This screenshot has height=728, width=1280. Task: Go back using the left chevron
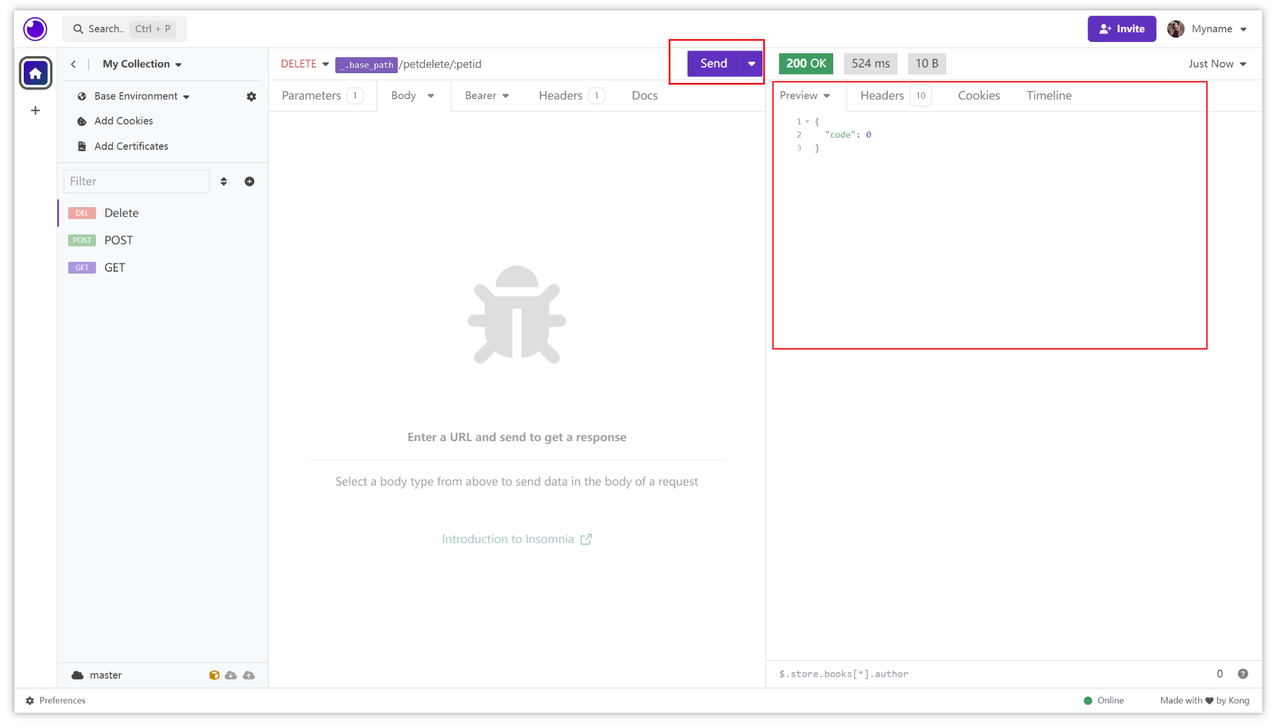(x=73, y=64)
